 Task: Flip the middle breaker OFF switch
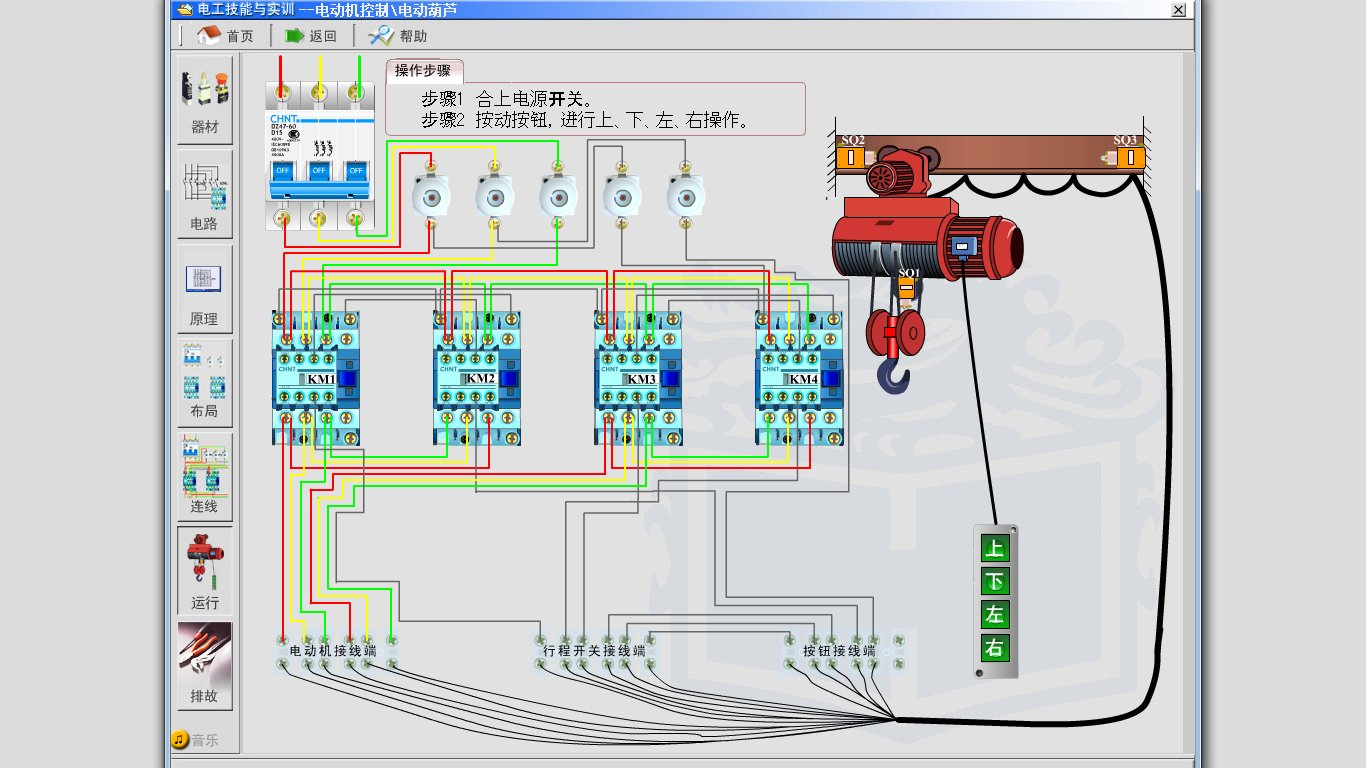coord(319,171)
